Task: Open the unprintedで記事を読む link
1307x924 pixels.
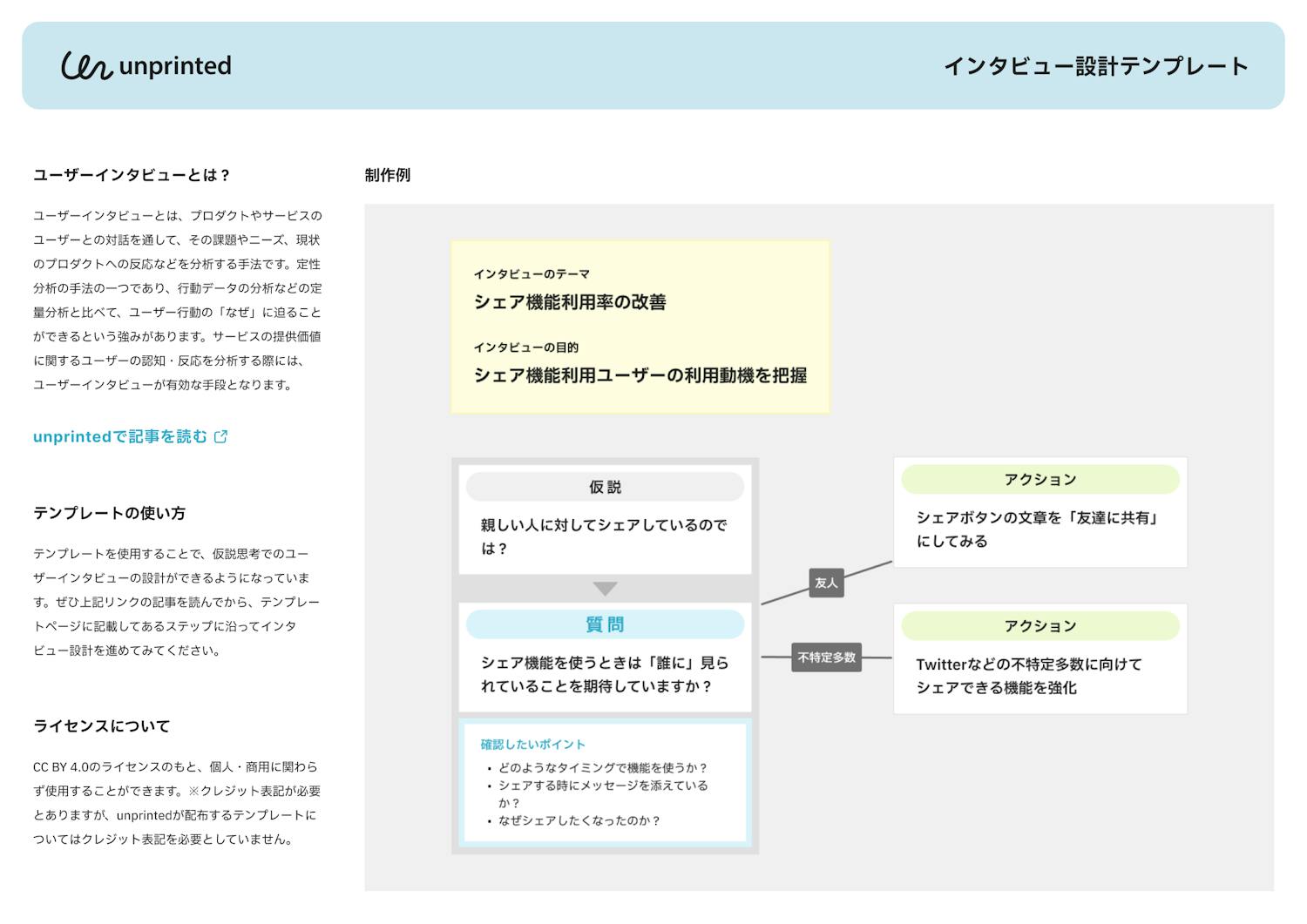Action: [x=120, y=437]
